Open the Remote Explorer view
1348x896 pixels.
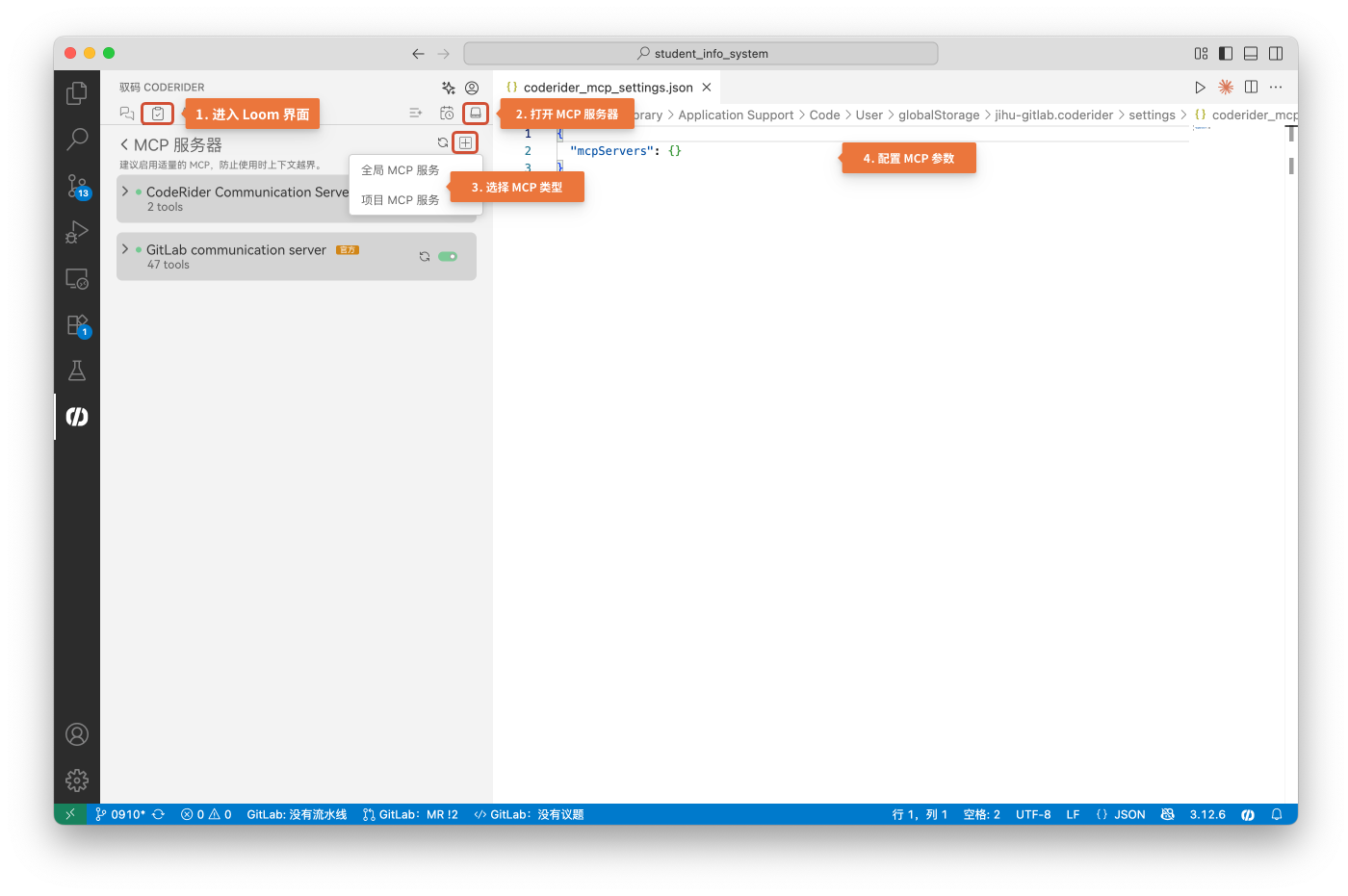[x=77, y=279]
